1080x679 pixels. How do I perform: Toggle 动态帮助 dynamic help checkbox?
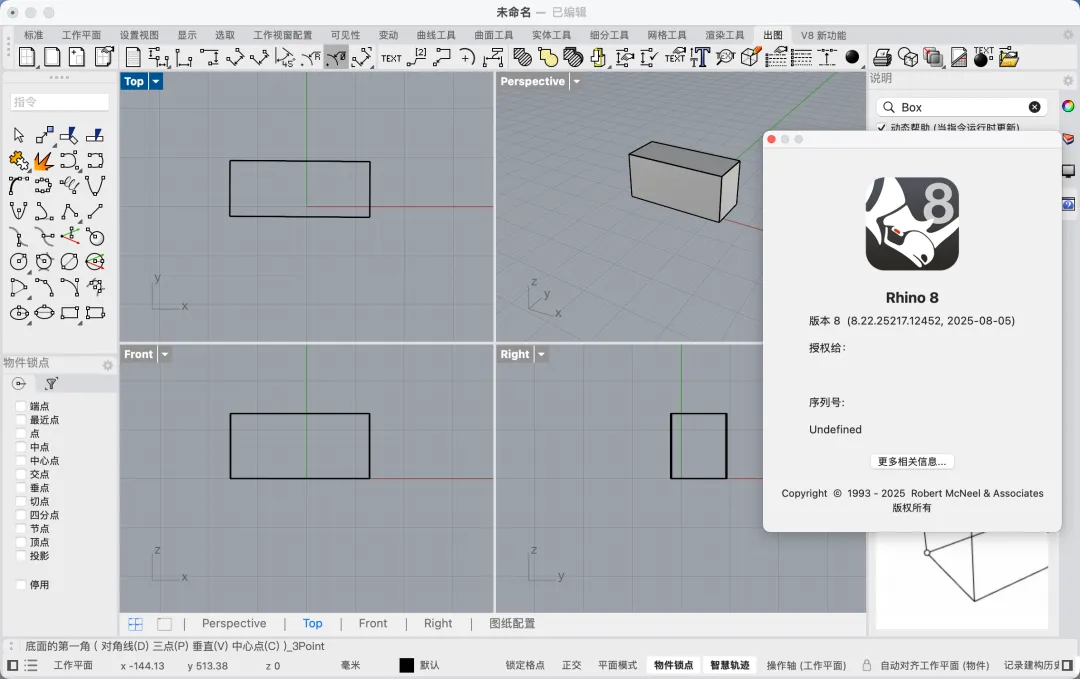[882, 127]
